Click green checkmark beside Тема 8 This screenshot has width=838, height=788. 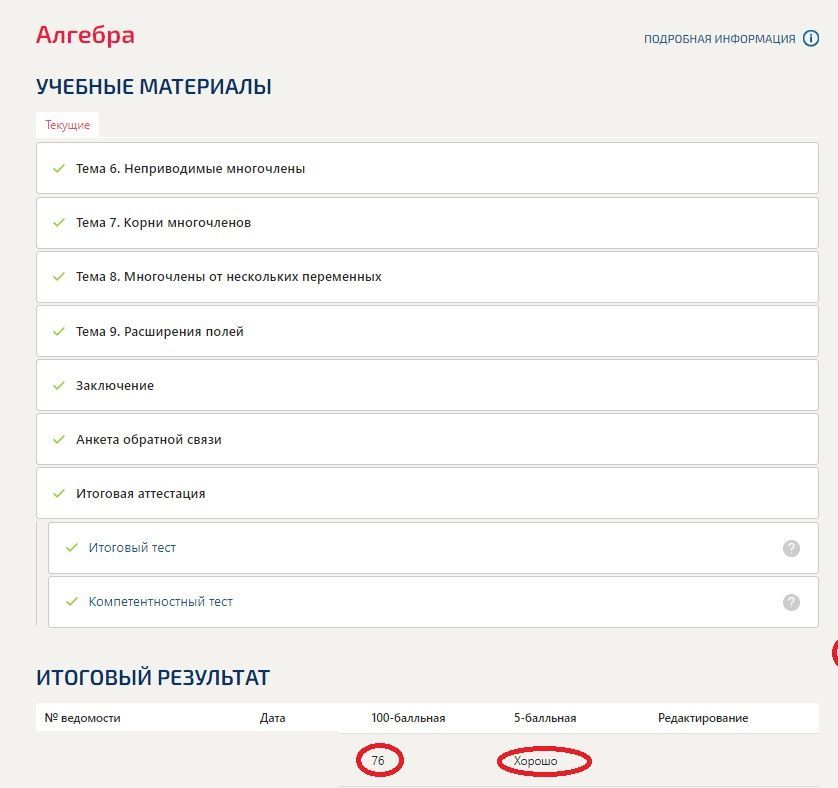59,276
